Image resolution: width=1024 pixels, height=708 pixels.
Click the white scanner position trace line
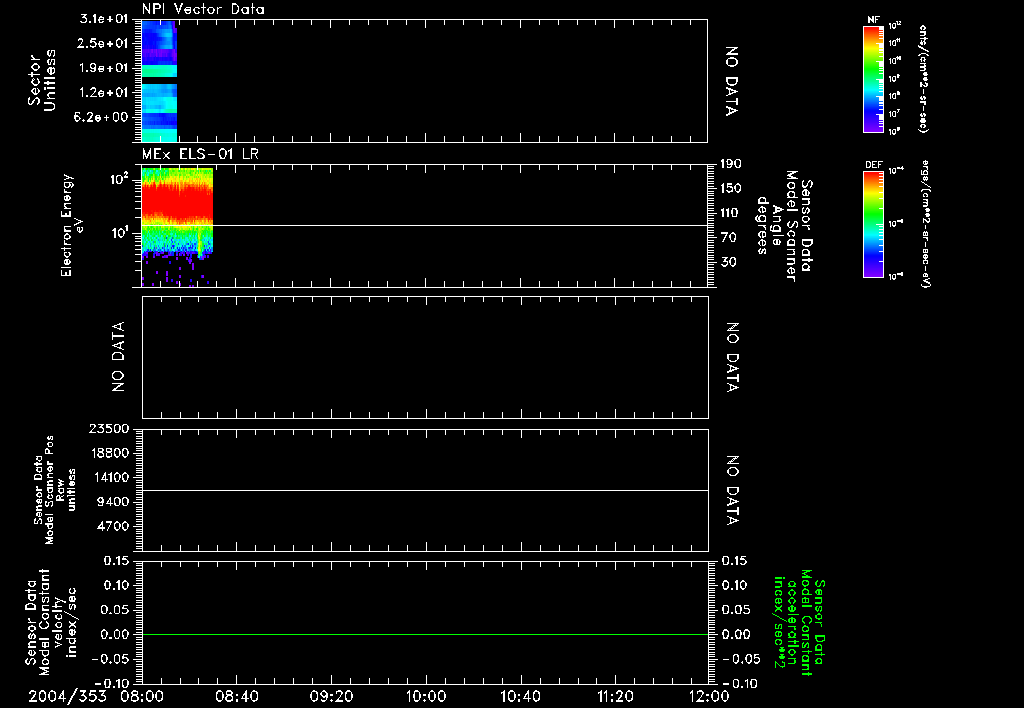click(x=425, y=491)
